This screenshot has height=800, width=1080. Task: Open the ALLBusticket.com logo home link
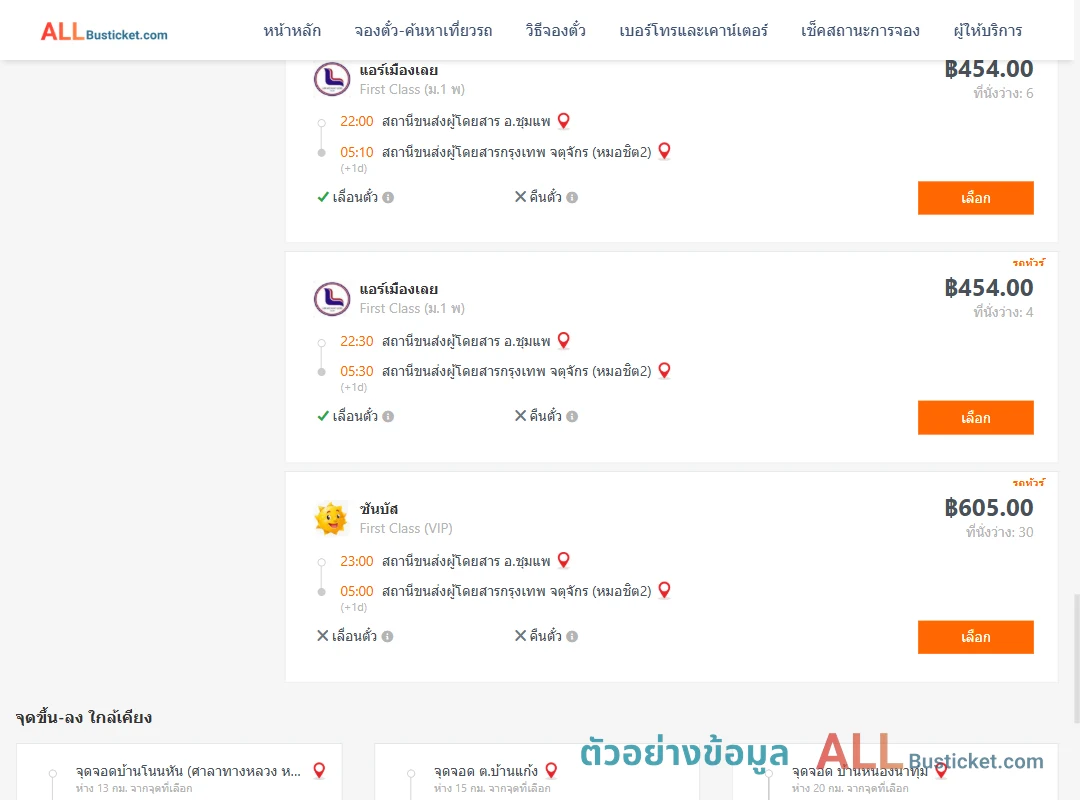[x=104, y=32]
